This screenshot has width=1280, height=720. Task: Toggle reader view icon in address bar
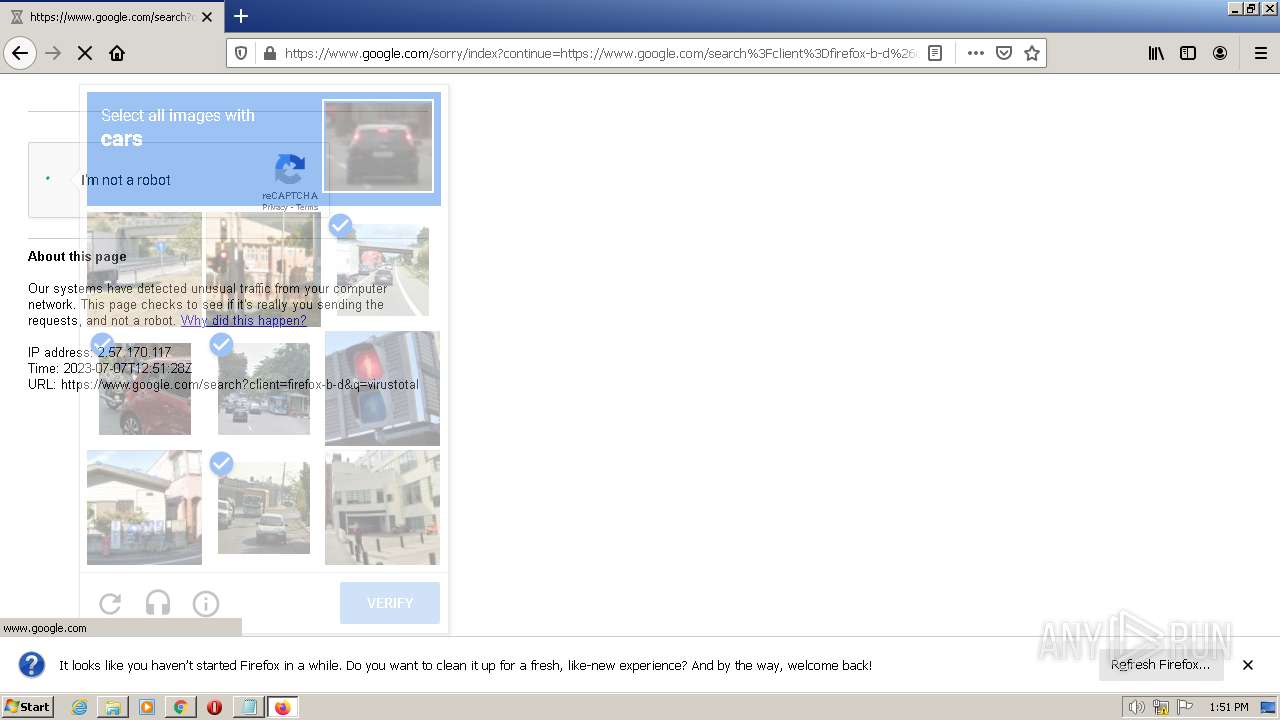[x=935, y=53]
